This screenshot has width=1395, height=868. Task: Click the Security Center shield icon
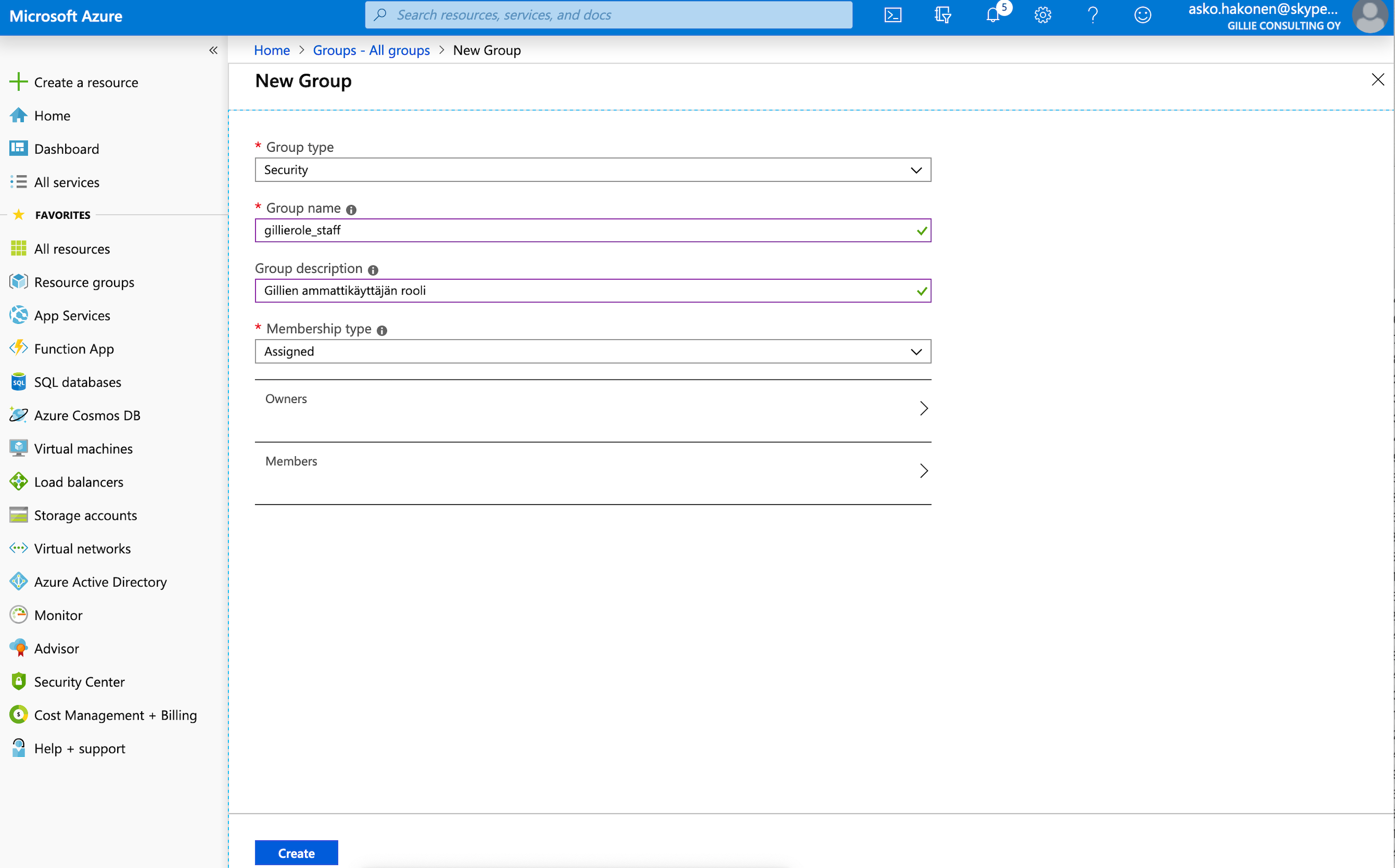point(19,681)
